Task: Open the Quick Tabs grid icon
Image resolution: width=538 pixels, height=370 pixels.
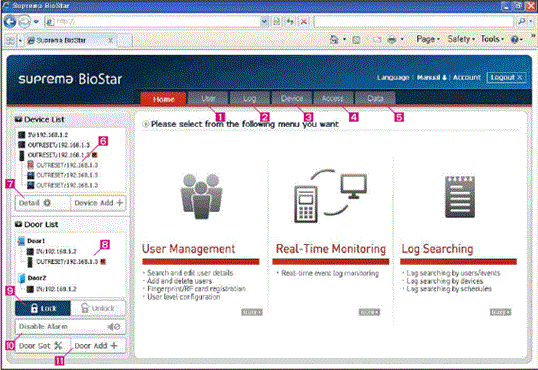Action: [x=10, y=41]
